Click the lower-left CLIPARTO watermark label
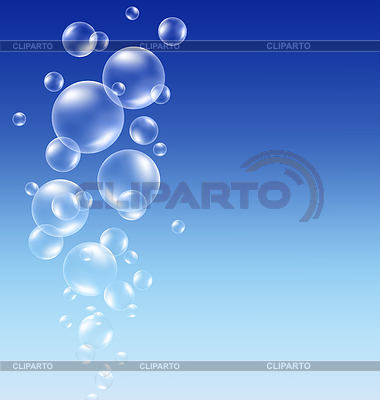Screen dimensions: 380x400 [x=33, y=366]
